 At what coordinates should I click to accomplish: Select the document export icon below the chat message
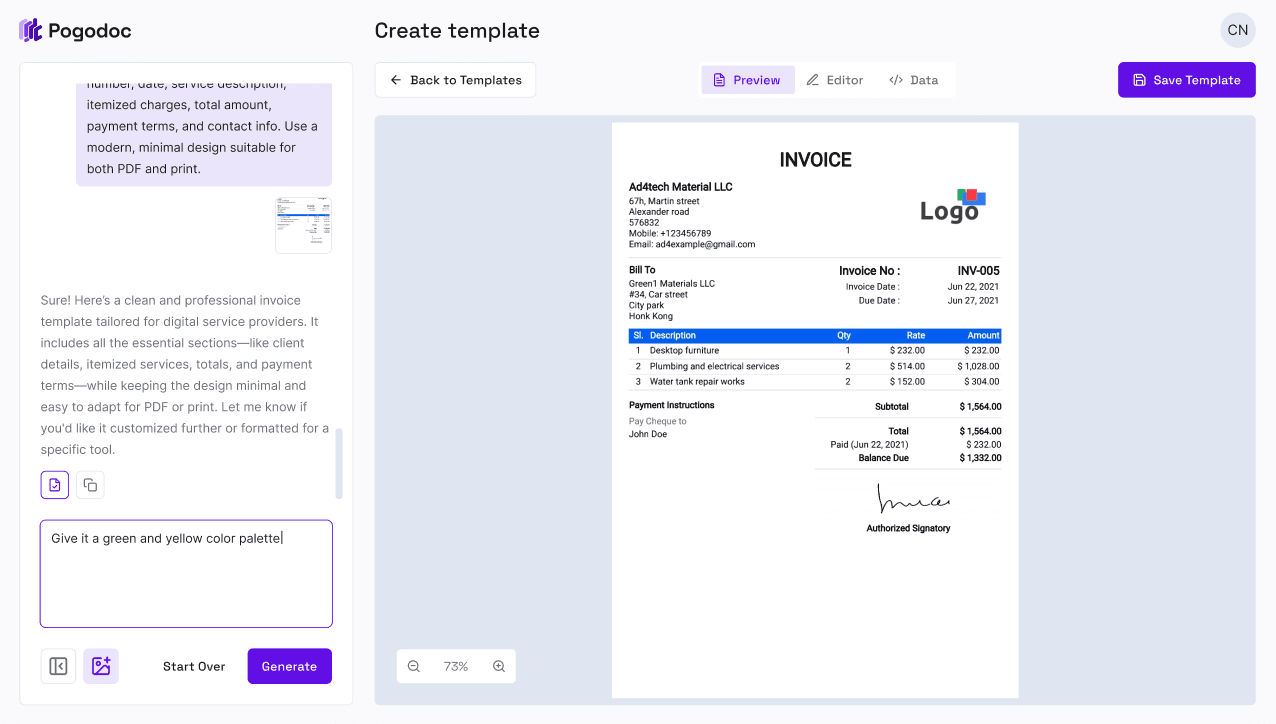54,484
